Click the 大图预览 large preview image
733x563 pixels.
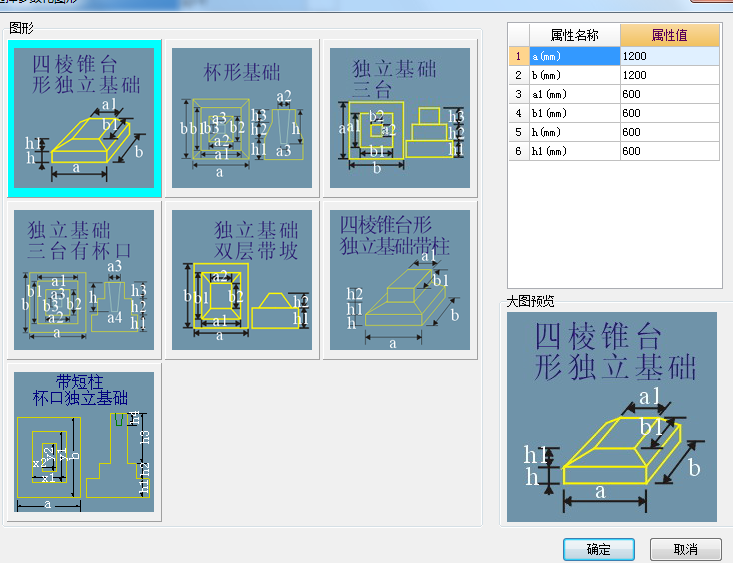[x=612, y=417]
